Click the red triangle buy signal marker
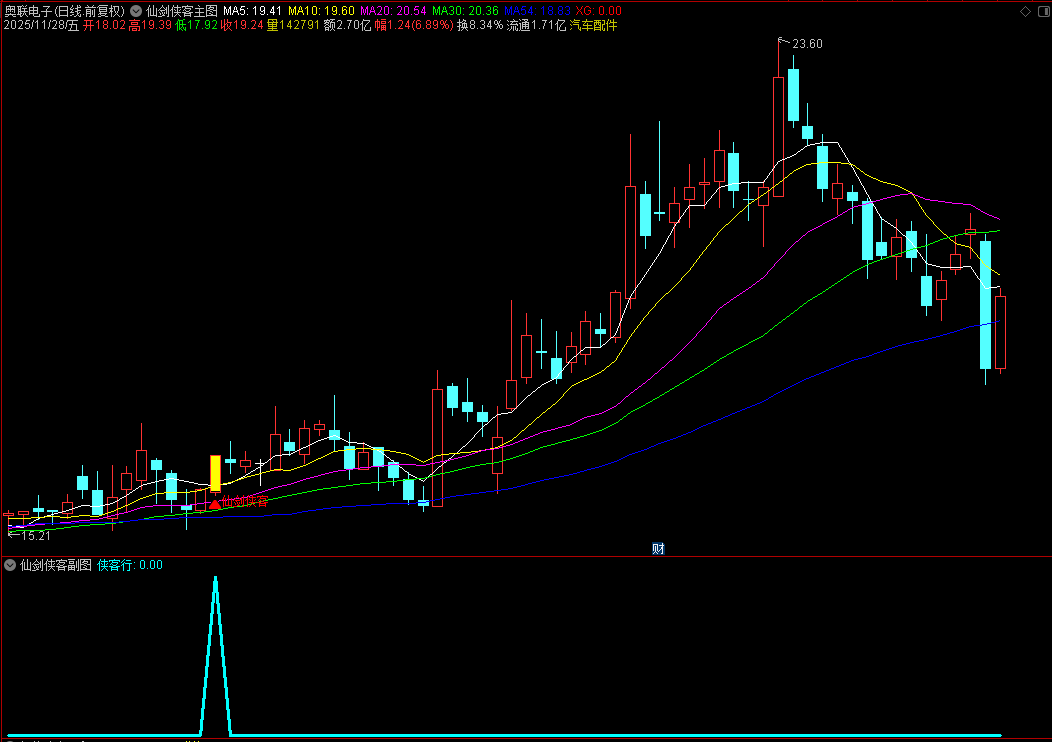 (x=214, y=503)
